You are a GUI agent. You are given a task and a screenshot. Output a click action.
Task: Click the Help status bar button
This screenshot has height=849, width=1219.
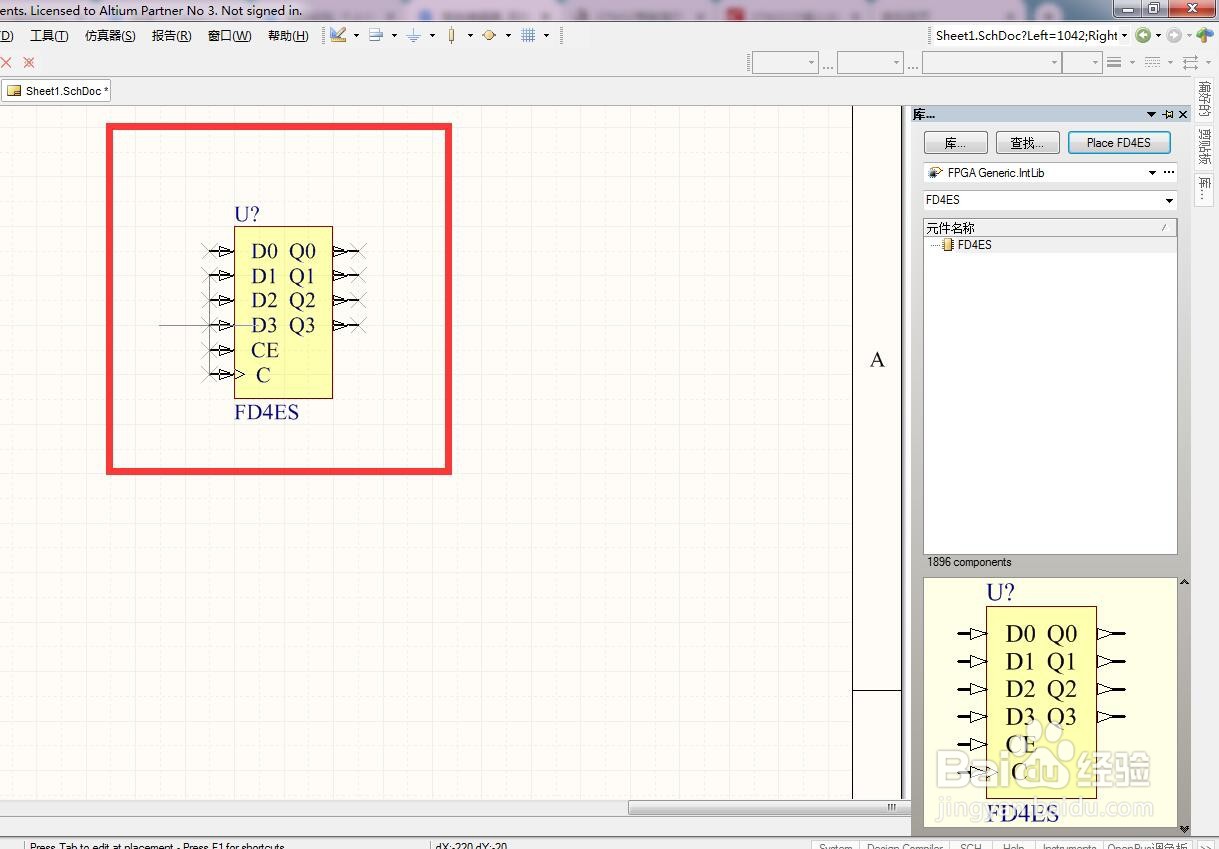1013,845
